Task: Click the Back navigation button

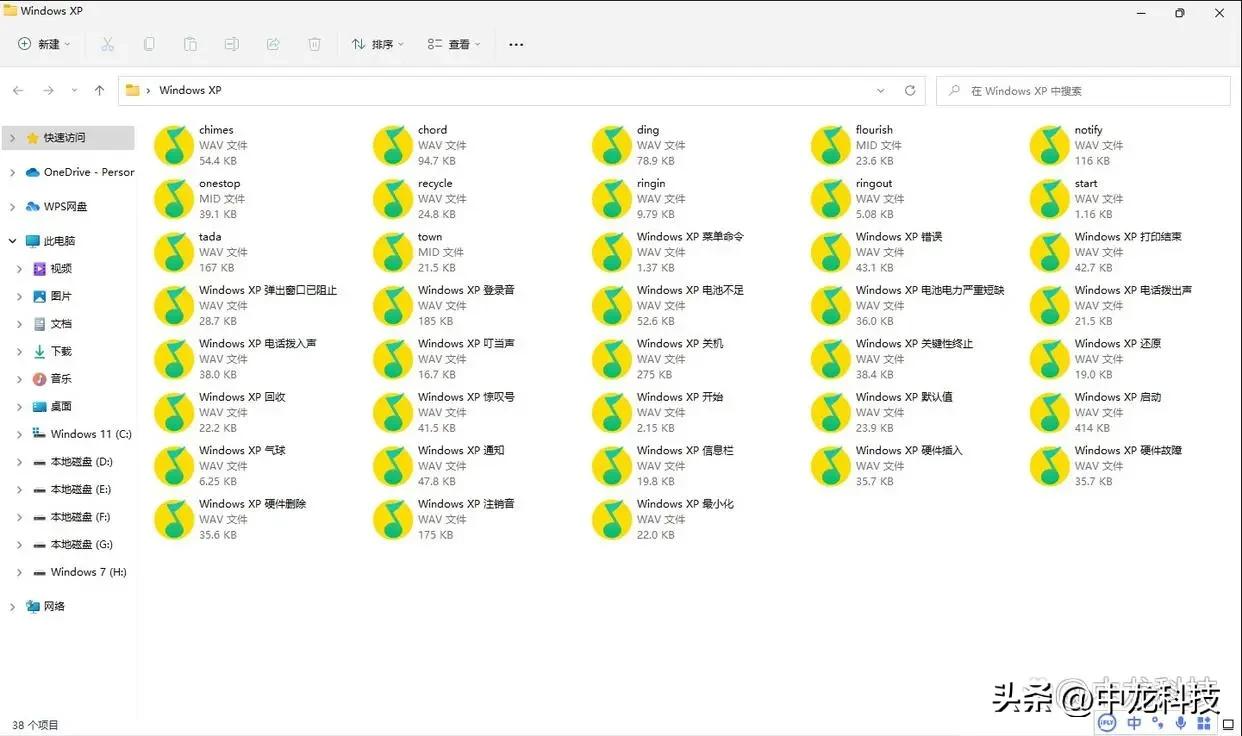Action: (x=17, y=90)
